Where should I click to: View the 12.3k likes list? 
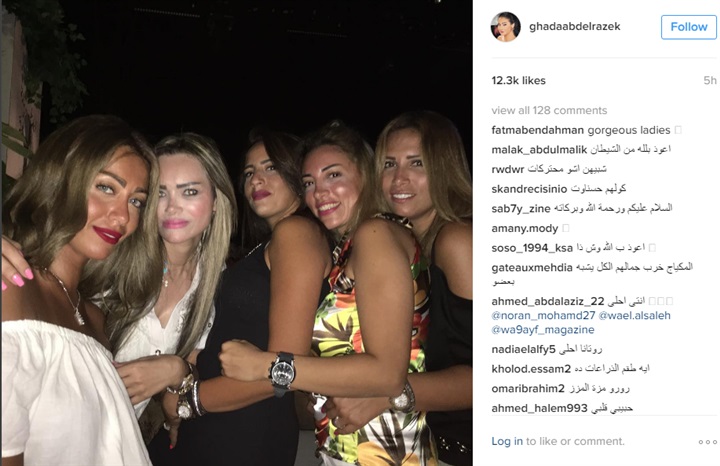pos(518,81)
